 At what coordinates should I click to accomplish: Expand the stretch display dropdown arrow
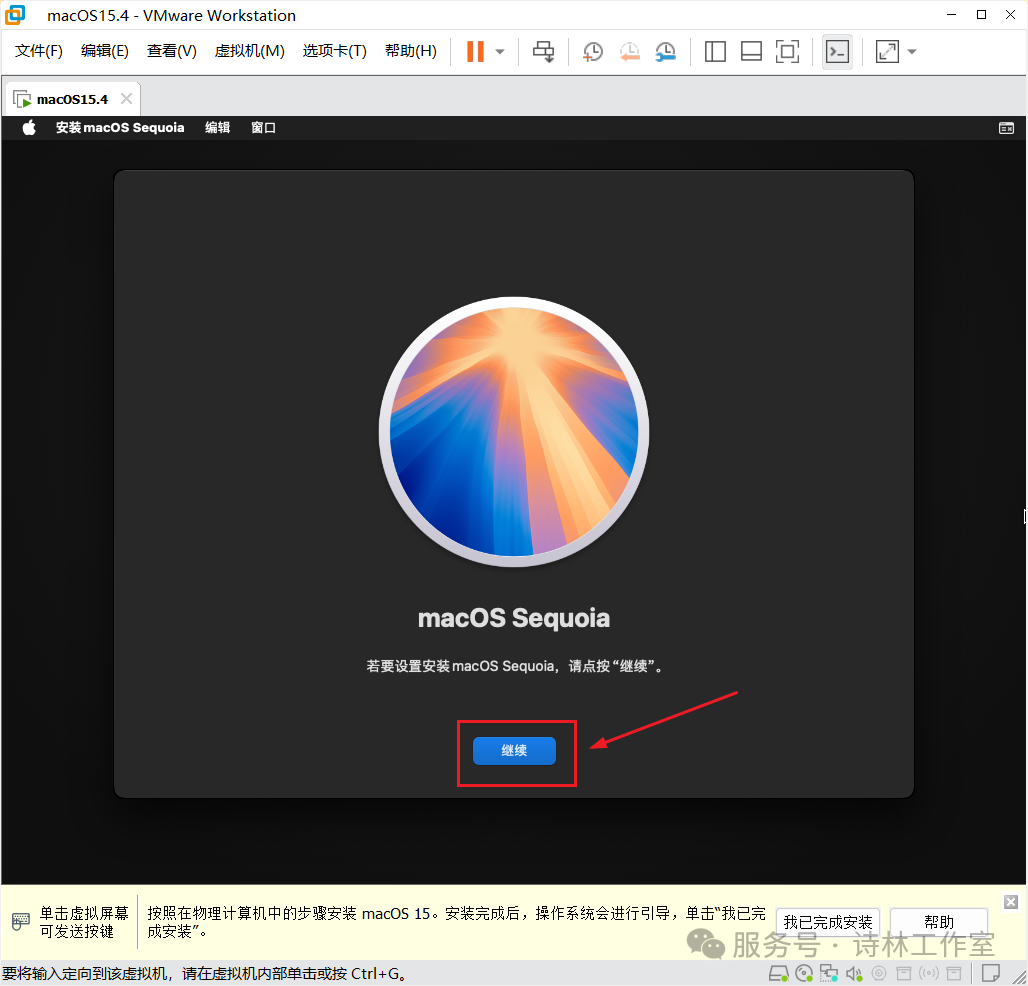(912, 51)
